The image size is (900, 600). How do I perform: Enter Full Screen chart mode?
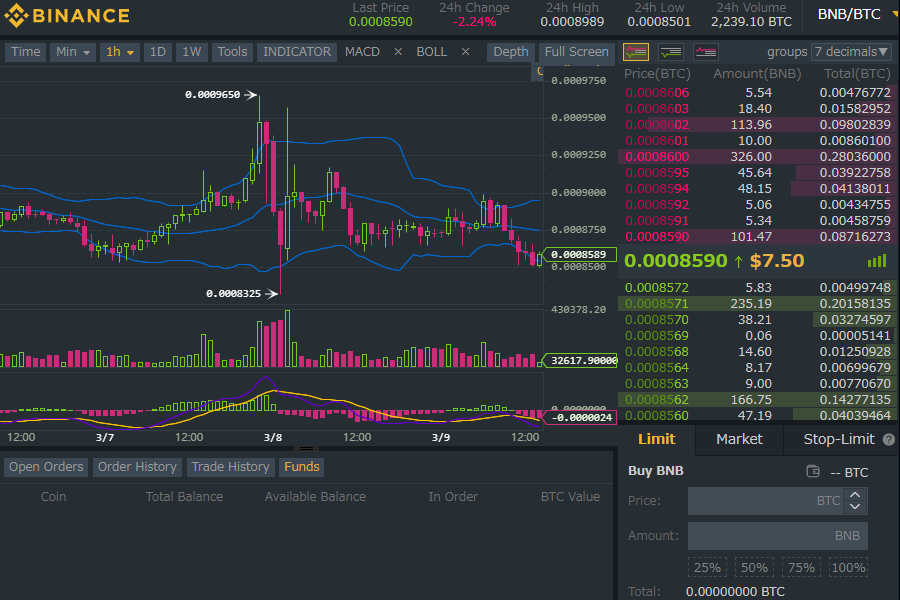click(x=576, y=52)
